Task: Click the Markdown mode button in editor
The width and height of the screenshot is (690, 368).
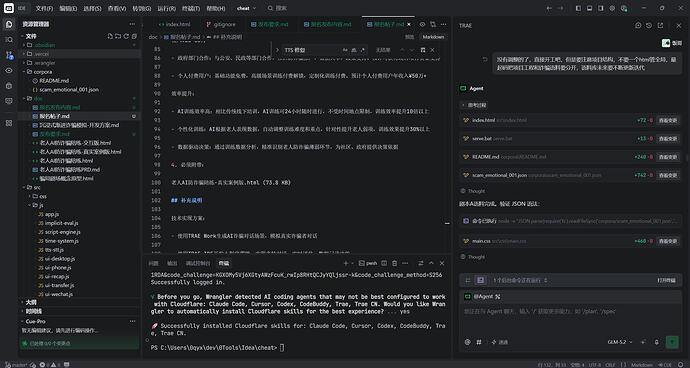Action: pos(432,37)
